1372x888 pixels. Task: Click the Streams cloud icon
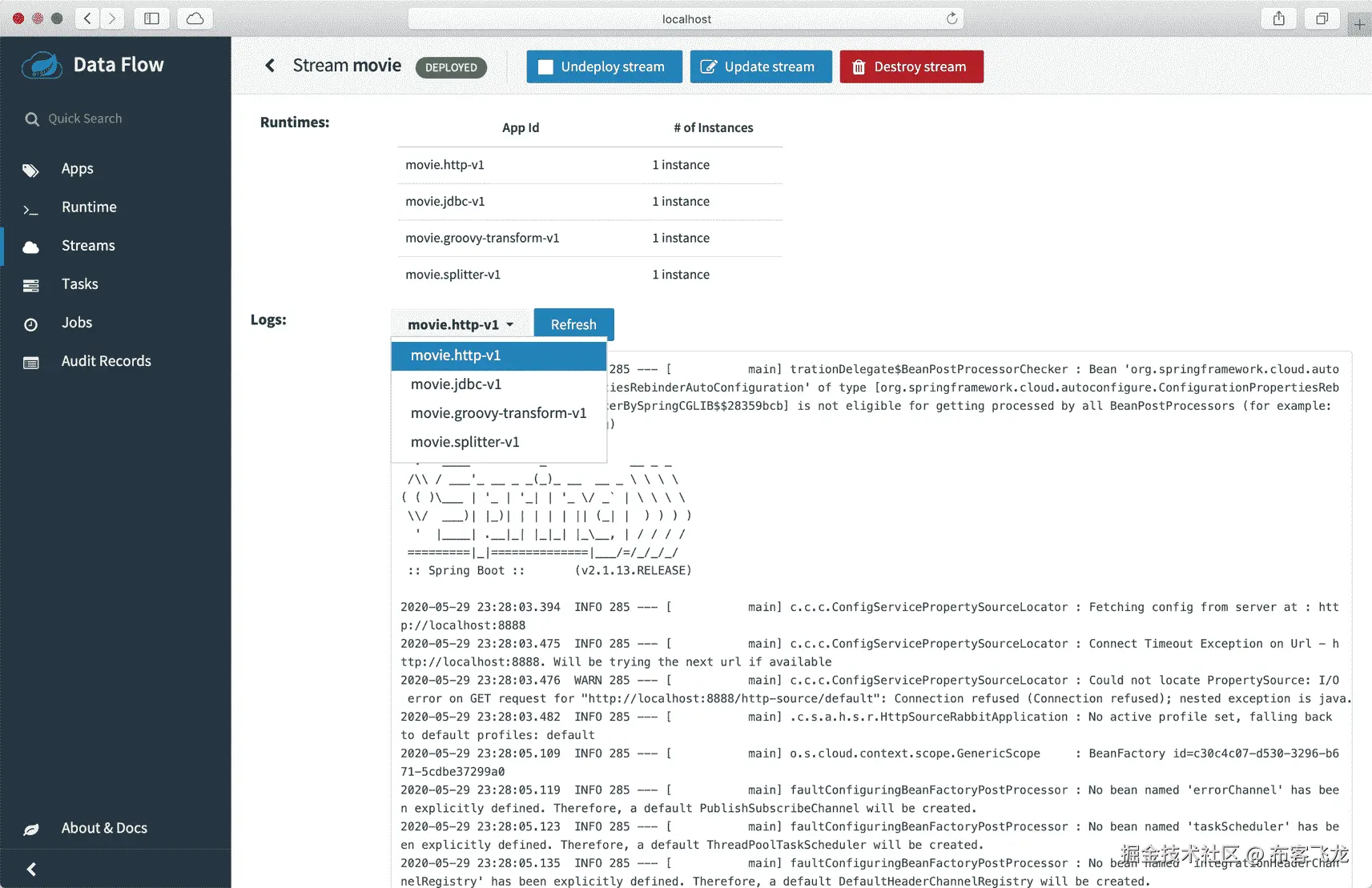tap(30, 246)
